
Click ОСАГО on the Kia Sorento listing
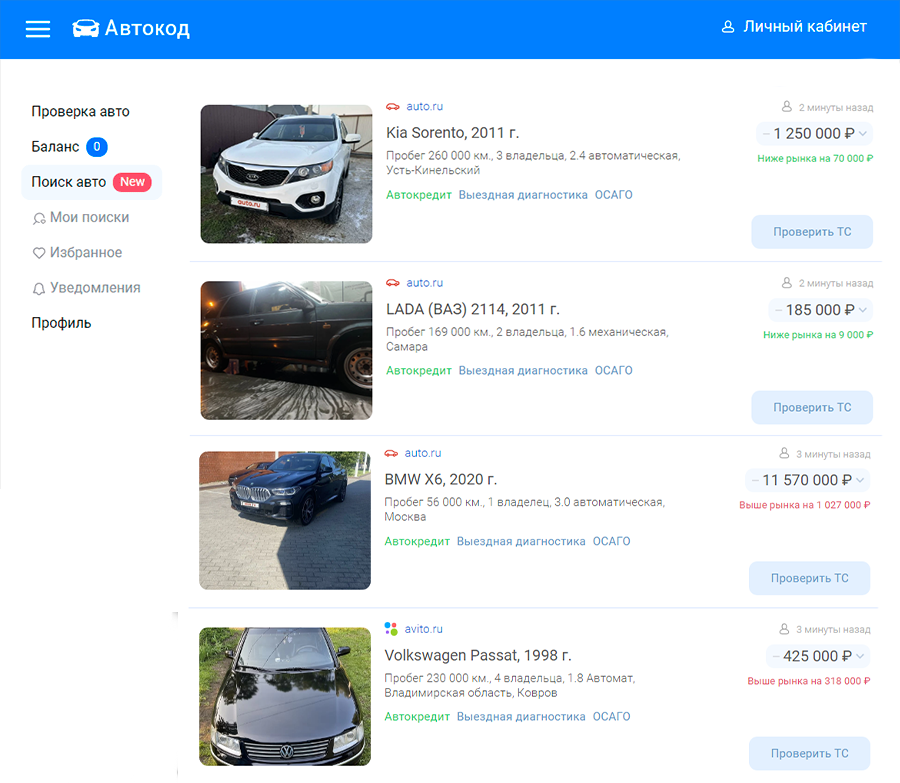point(614,195)
